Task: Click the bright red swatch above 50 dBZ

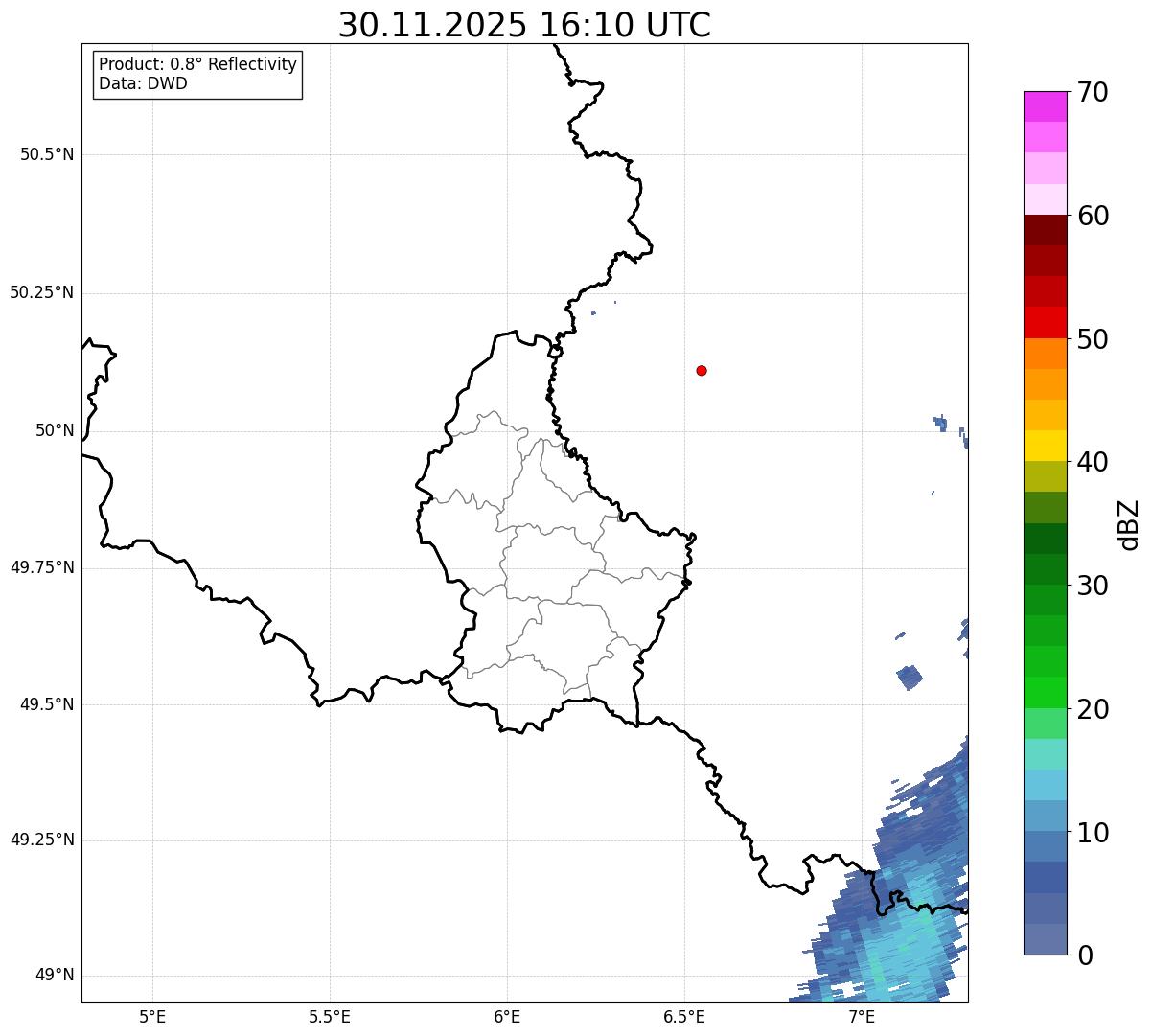Action: pyautogui.click(x=1046, y=323)
